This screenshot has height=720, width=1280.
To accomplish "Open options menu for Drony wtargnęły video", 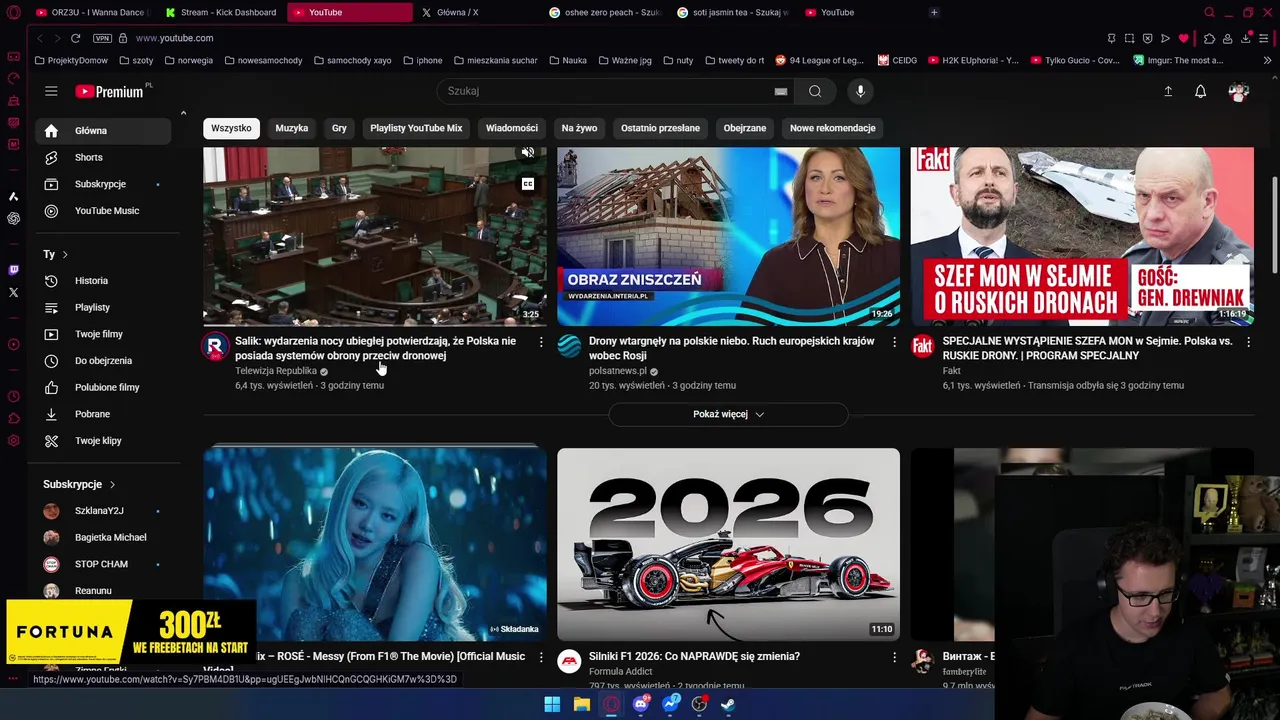I will pyautogui.click(x=895, y=342).
